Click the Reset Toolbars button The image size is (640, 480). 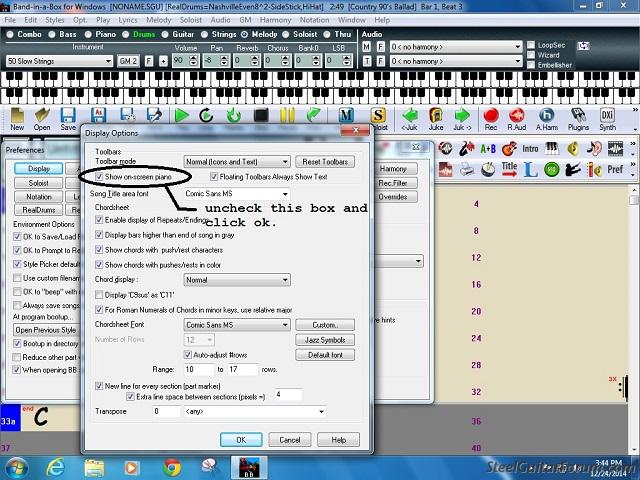click(x=325, y=162)
